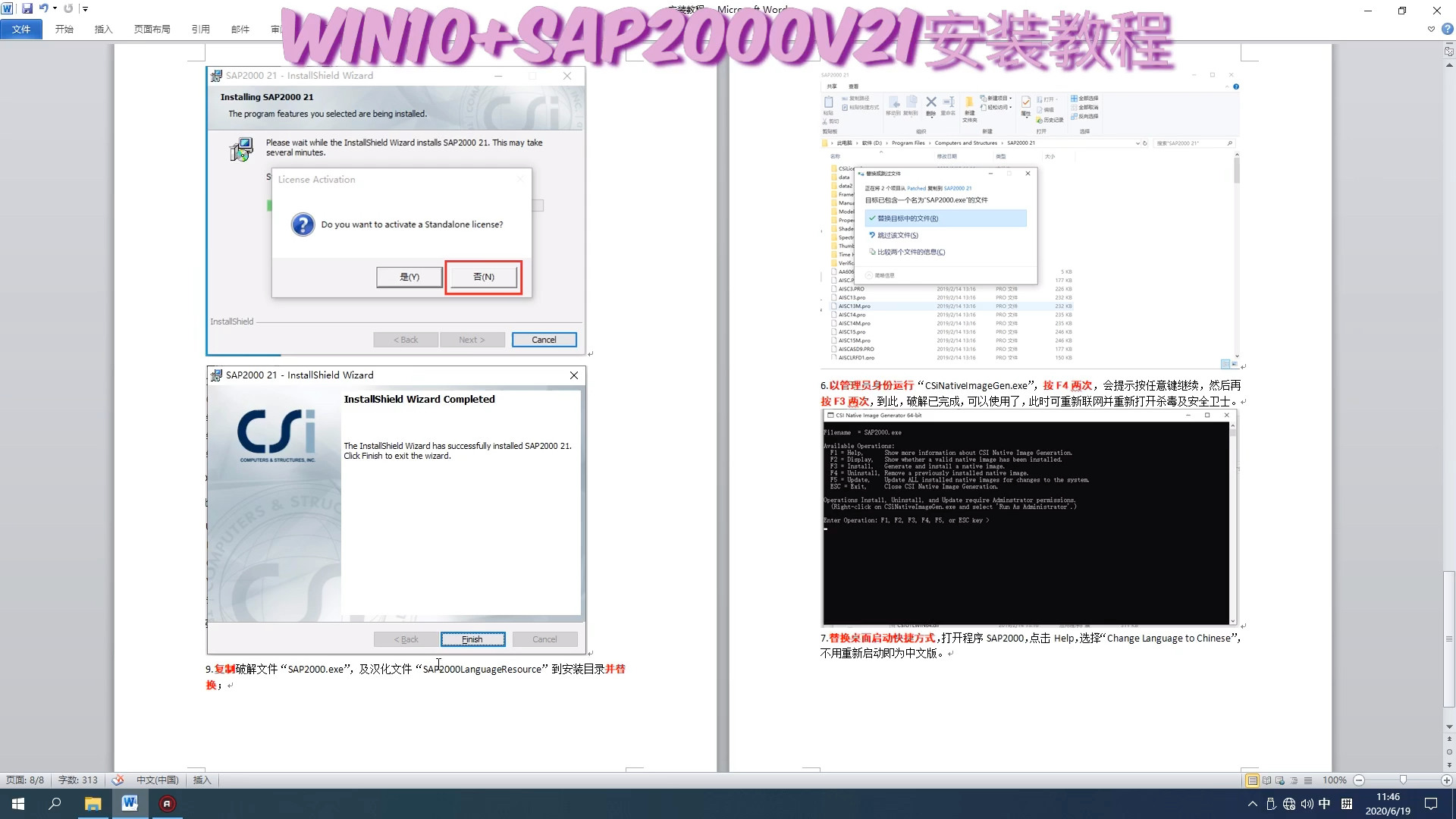Click the text SAP2000LanguageResource in step 9

click(x=482, y=670)
